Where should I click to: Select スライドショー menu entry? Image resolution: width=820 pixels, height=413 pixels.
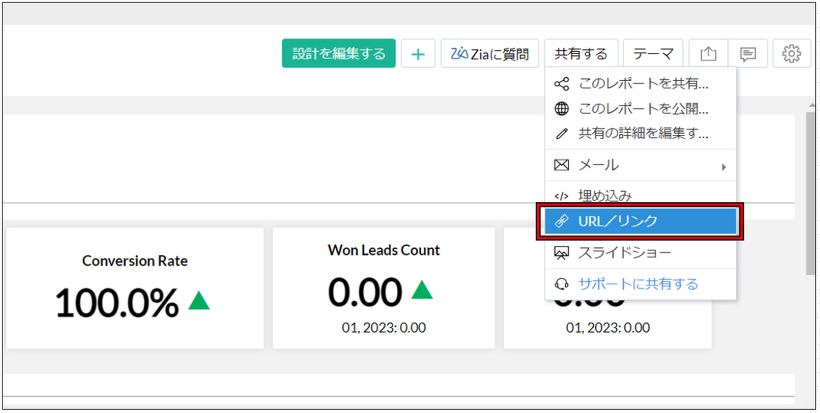coord(625,253)
